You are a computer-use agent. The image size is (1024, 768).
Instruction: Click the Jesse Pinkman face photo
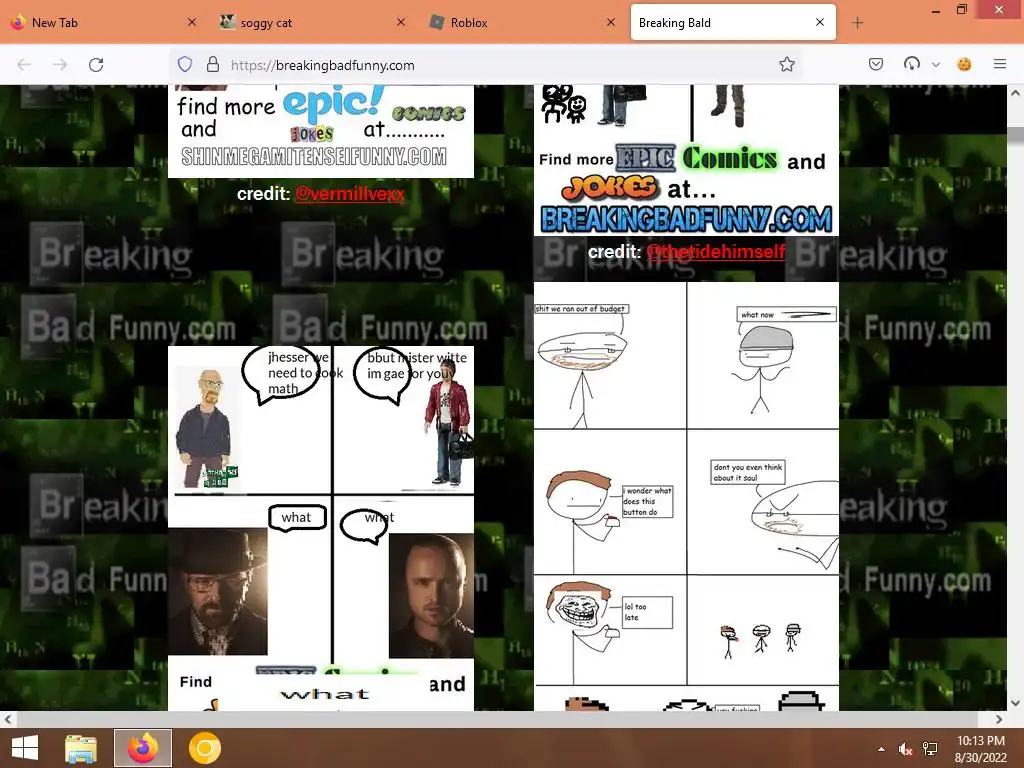click(x=431, y=596)
